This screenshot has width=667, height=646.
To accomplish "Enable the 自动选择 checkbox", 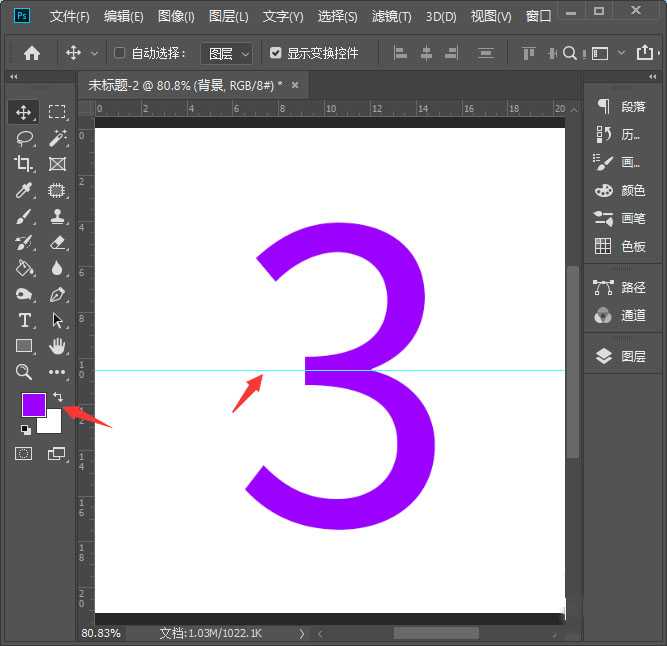I will [x=120, y=53].
